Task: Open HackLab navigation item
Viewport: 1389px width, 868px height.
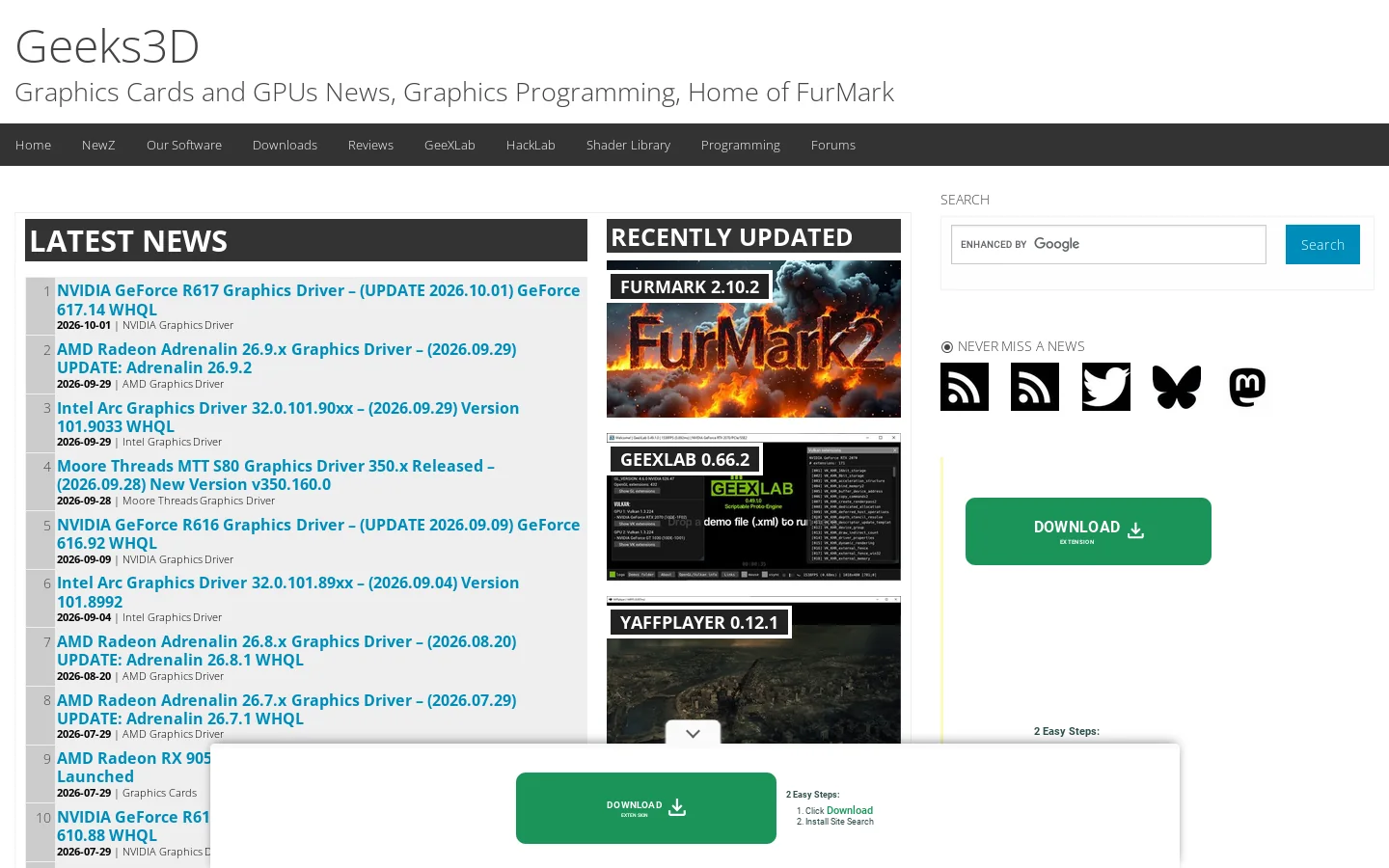Action: click(531, 145)
